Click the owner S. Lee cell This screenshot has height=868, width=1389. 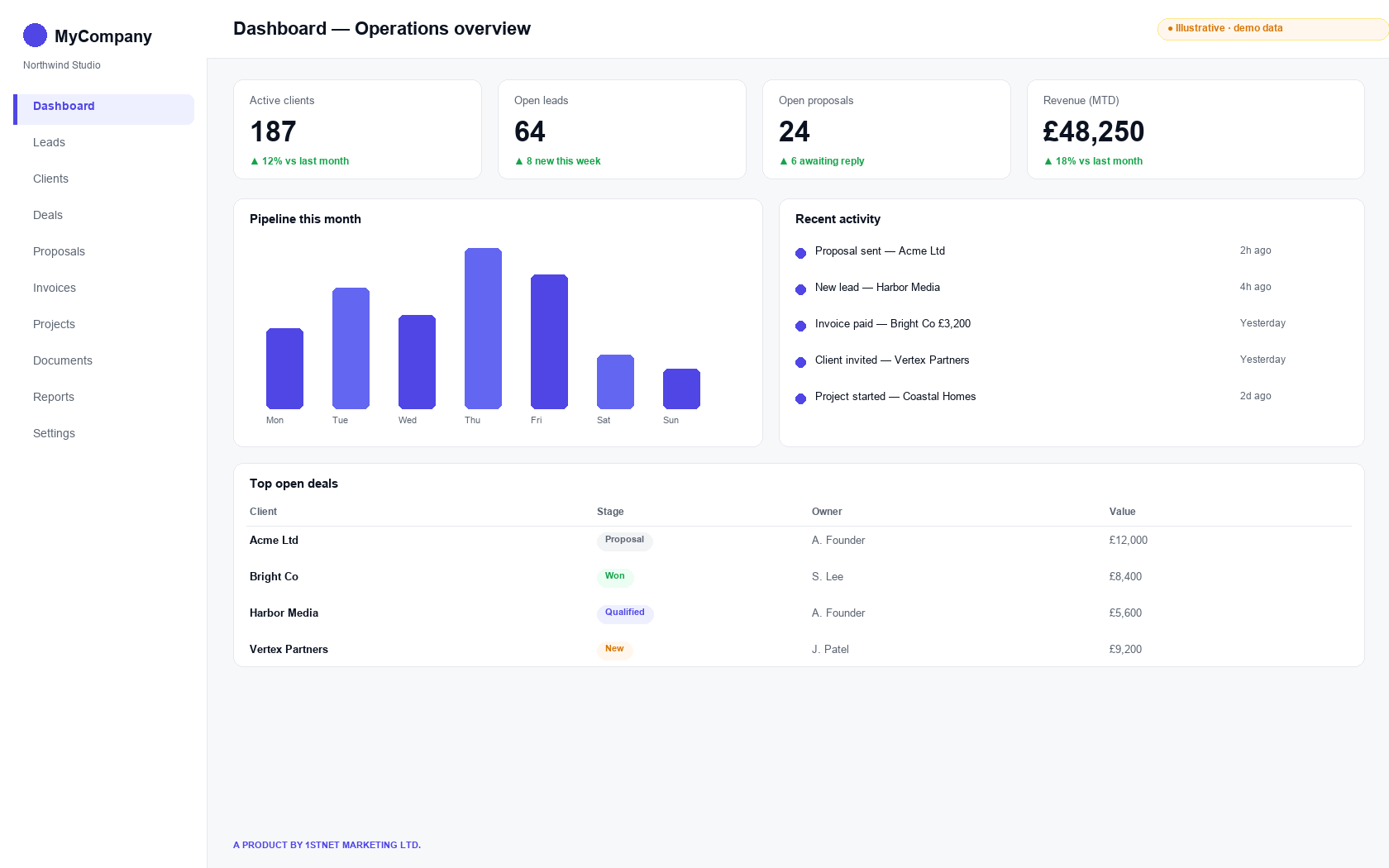pos(828,577)
